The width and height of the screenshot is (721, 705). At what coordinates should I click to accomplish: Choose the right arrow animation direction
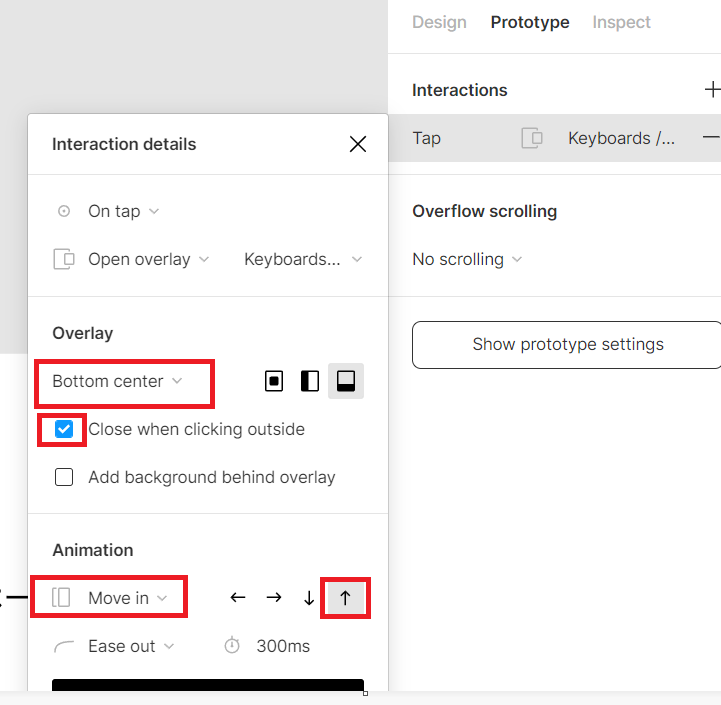(274, 597)
